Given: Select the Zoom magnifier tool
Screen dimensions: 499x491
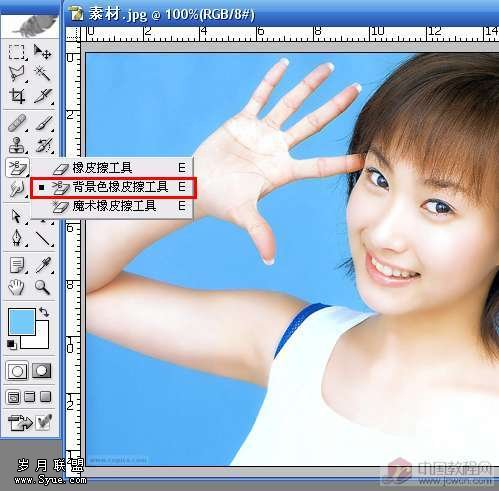Looking at the screenshot, I should pos(42,287).
